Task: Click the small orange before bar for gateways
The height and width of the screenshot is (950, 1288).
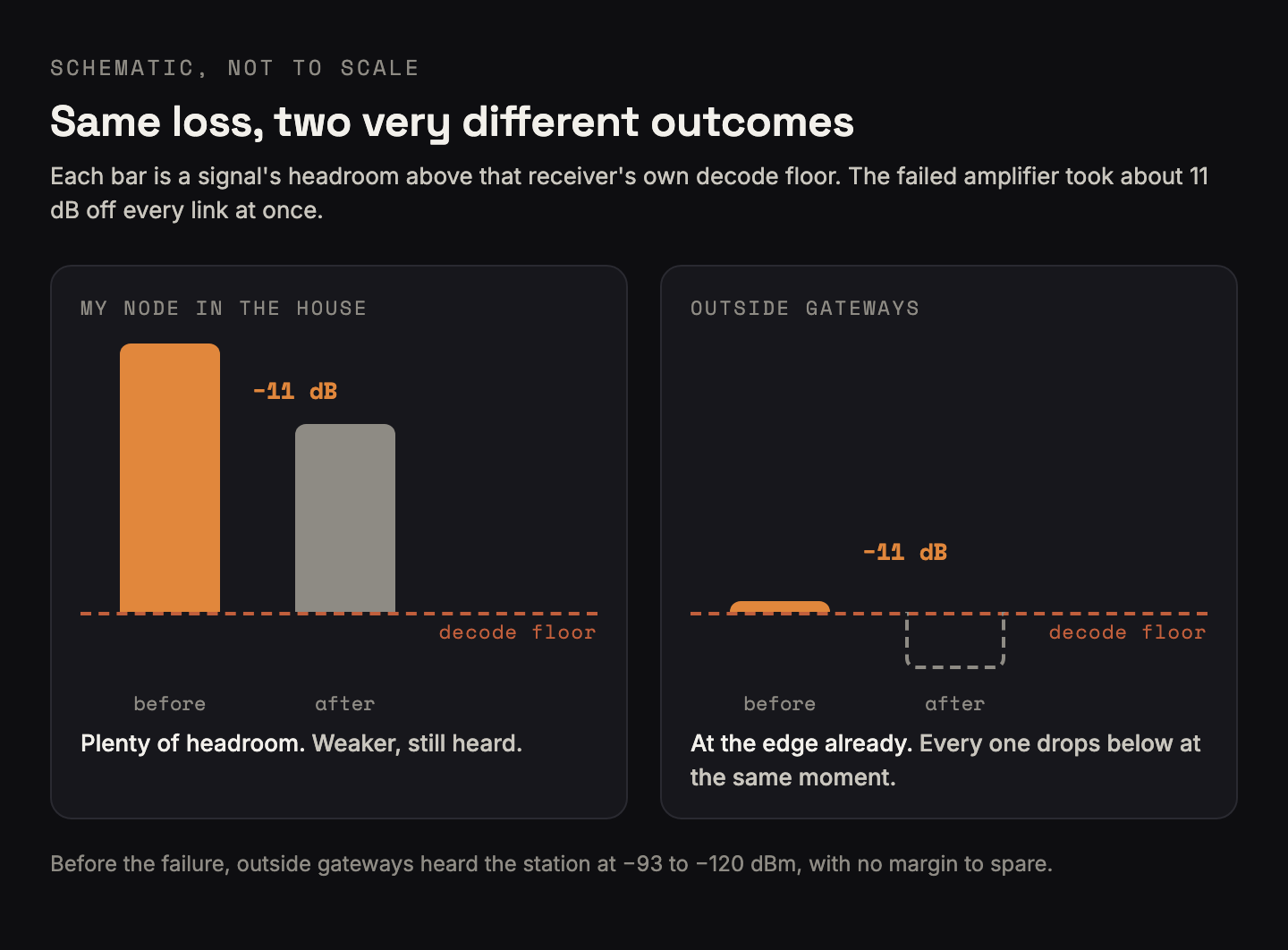Action: pyautogui.click(x=780, y=607)
